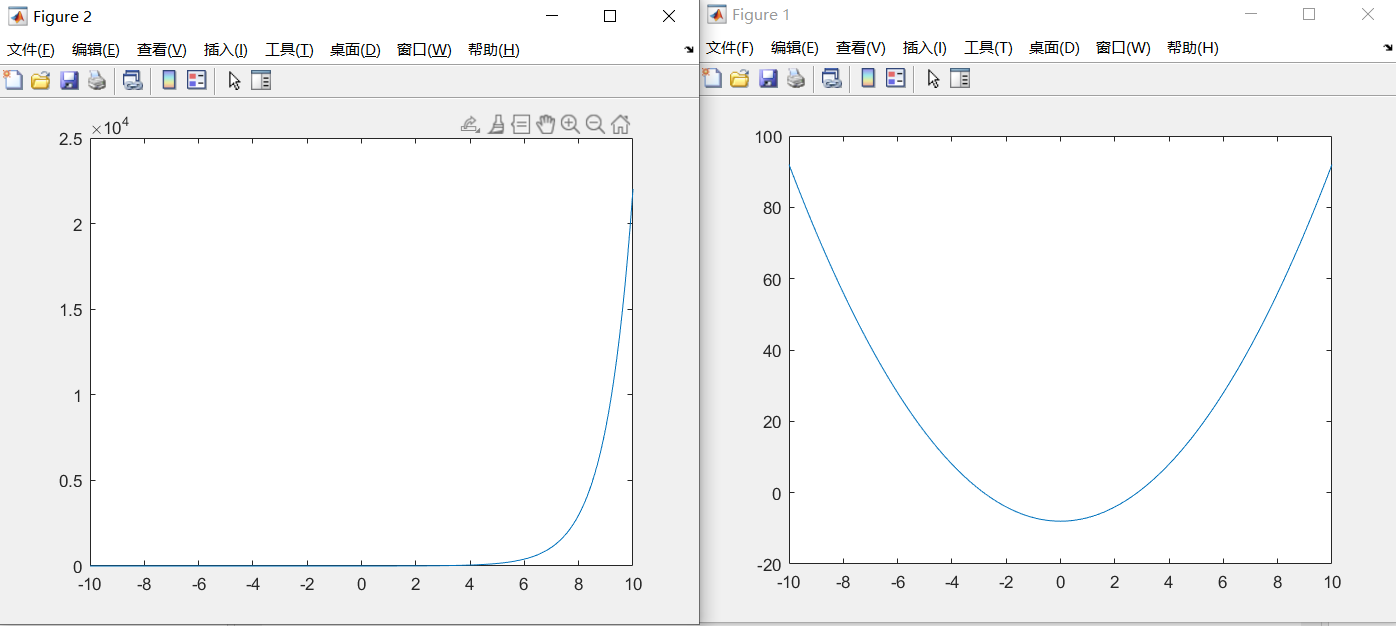
Task: Toggle data brushing with the brush icon
Action: point(496,124)
